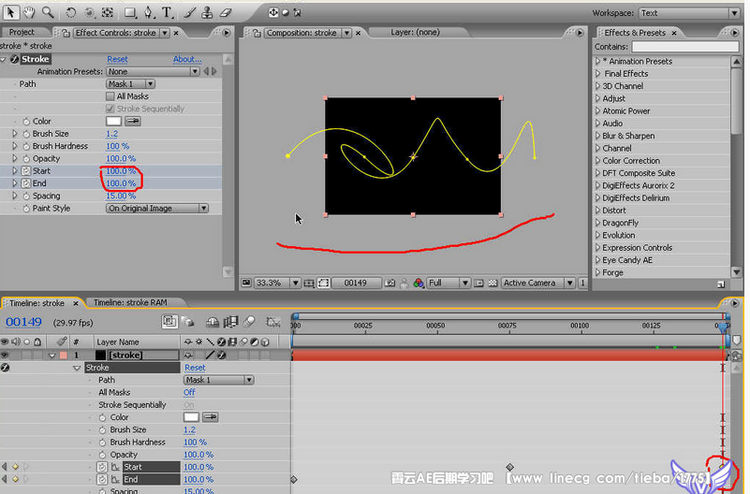Viewport: 750px width, 494px height.
Task: Click the About... link
Action: (x=187, y=59)
